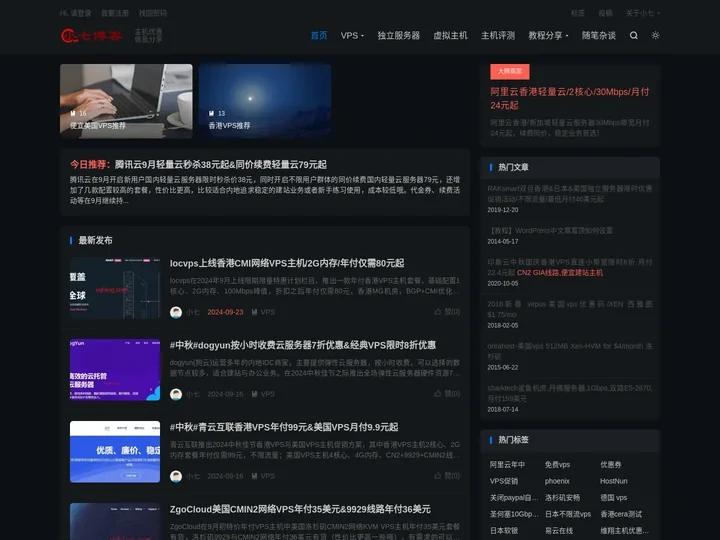Open hot article virpus 美国vps优惠码
The image size is (720, 540).
pyautogui.click(x=570, y=309)
